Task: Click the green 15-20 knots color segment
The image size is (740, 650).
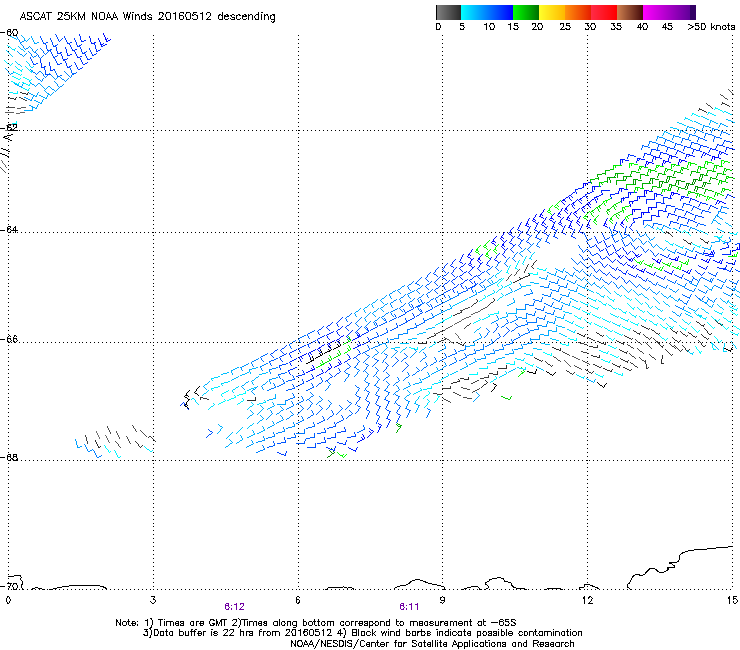Action: [x=526, y=12]
